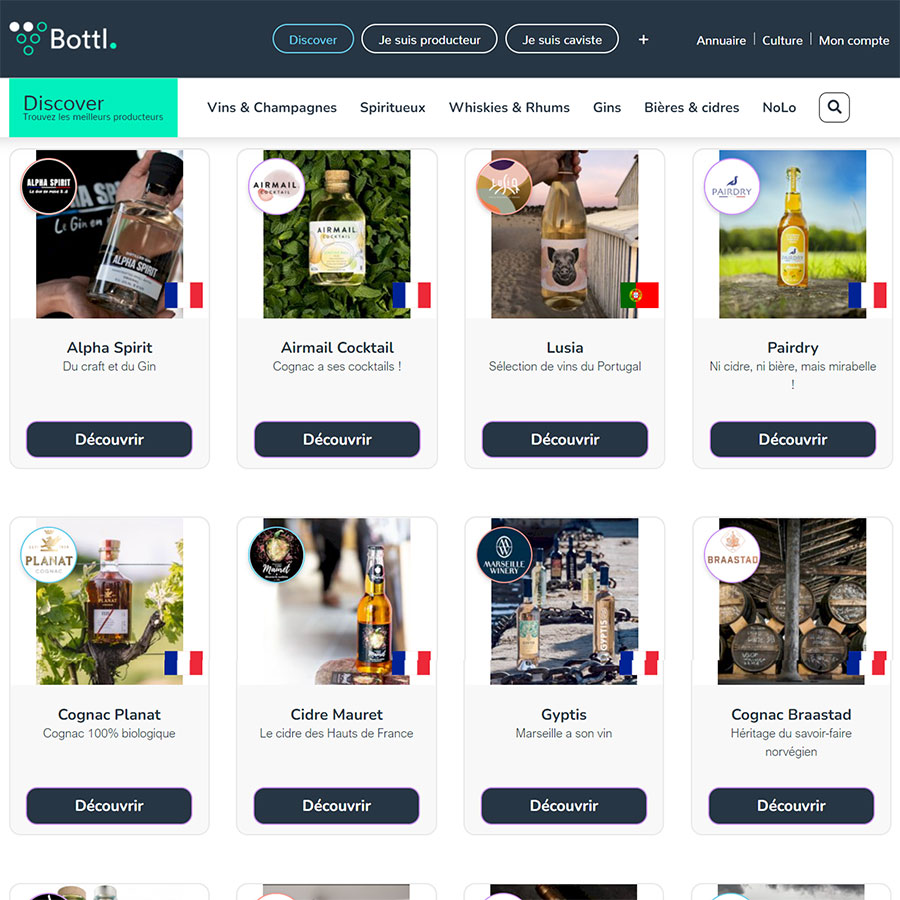Click the Alpha Spirit round logo badge

tap(49, 186)
